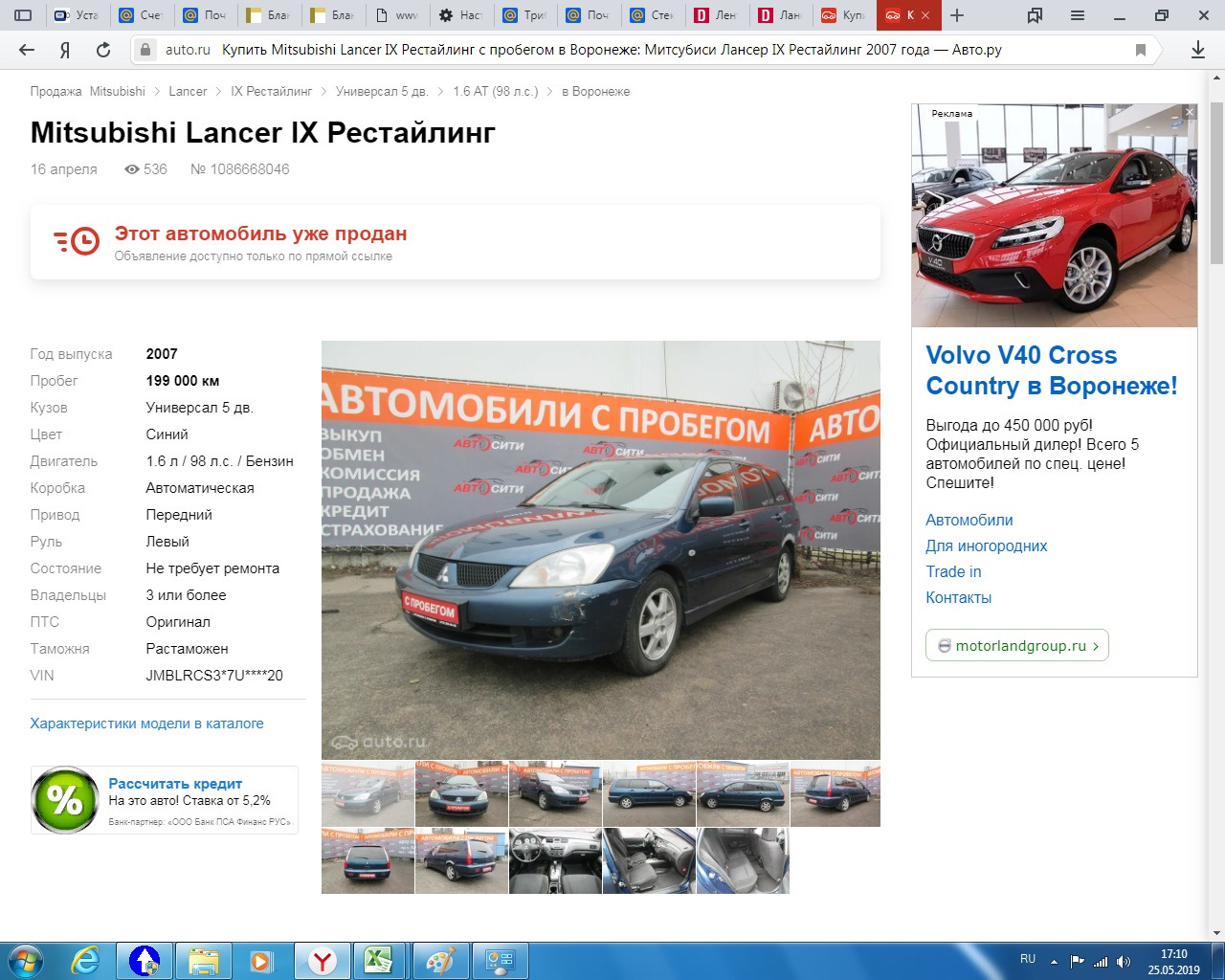
Task: Open a new tab with the plus
Action: [957, 15]
